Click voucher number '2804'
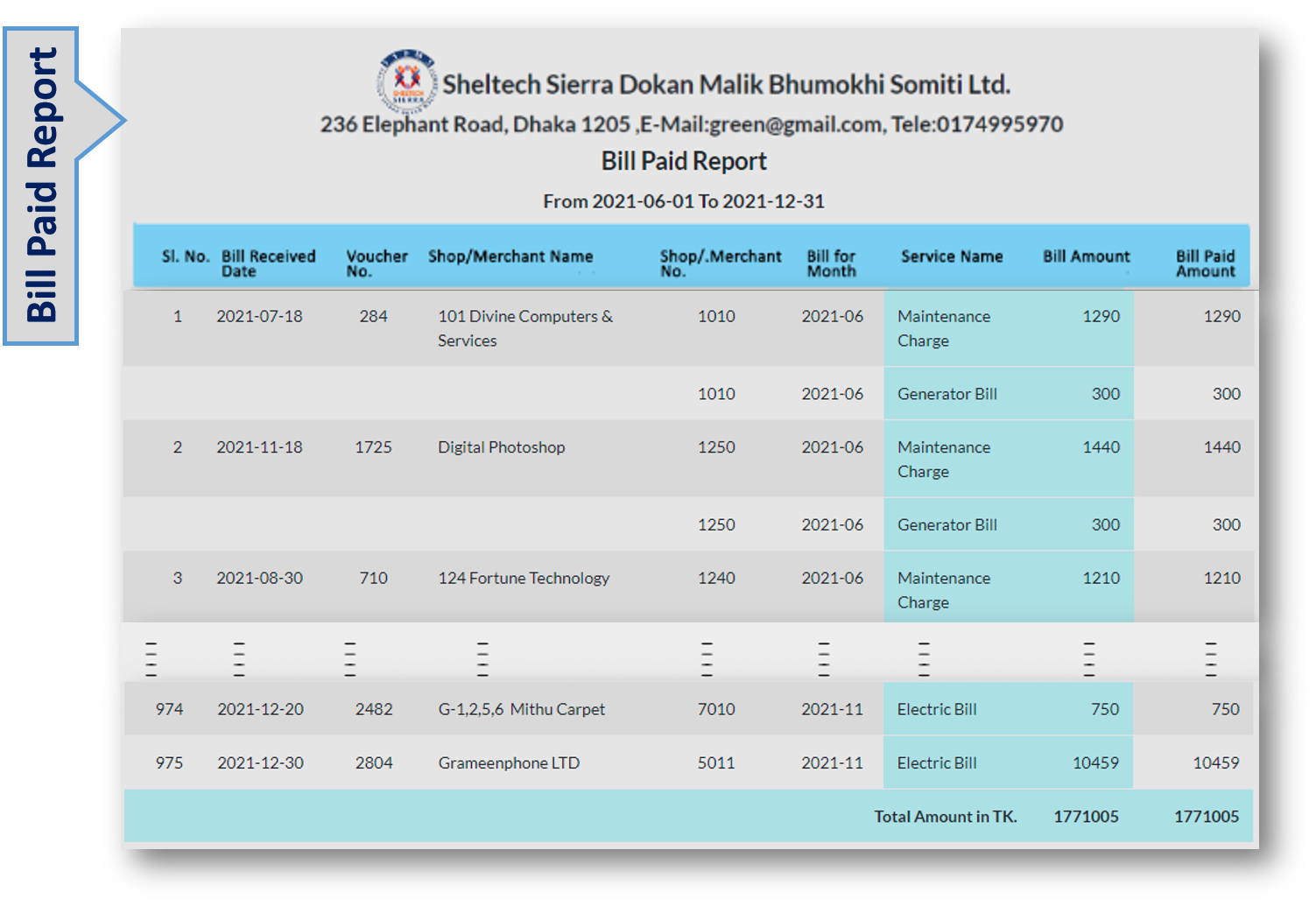Viewport: 1316px width, 906px height. tap(374, 762)
